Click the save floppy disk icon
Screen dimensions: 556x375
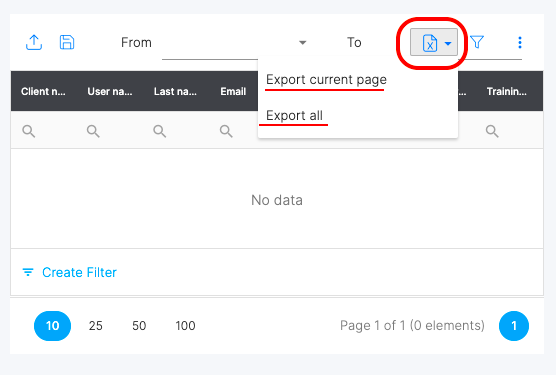click(x=67, y=43)
